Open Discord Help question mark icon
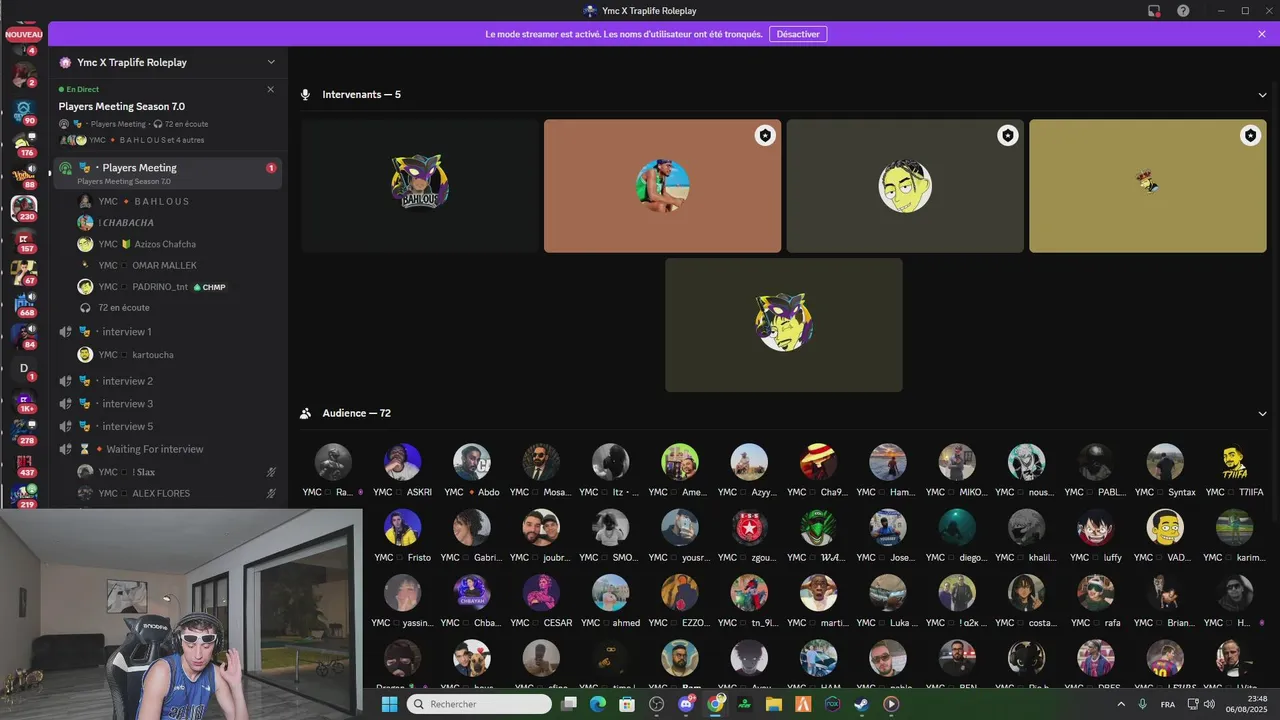Image resolution: width=1280 pixels, height=720 pixels. [1183, 11]
